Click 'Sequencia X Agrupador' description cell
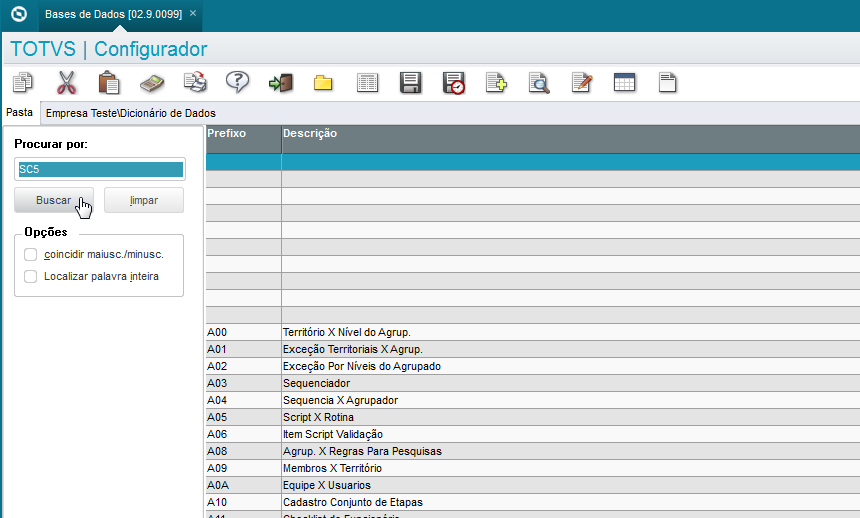860x518 pixels. click(341, 401)
